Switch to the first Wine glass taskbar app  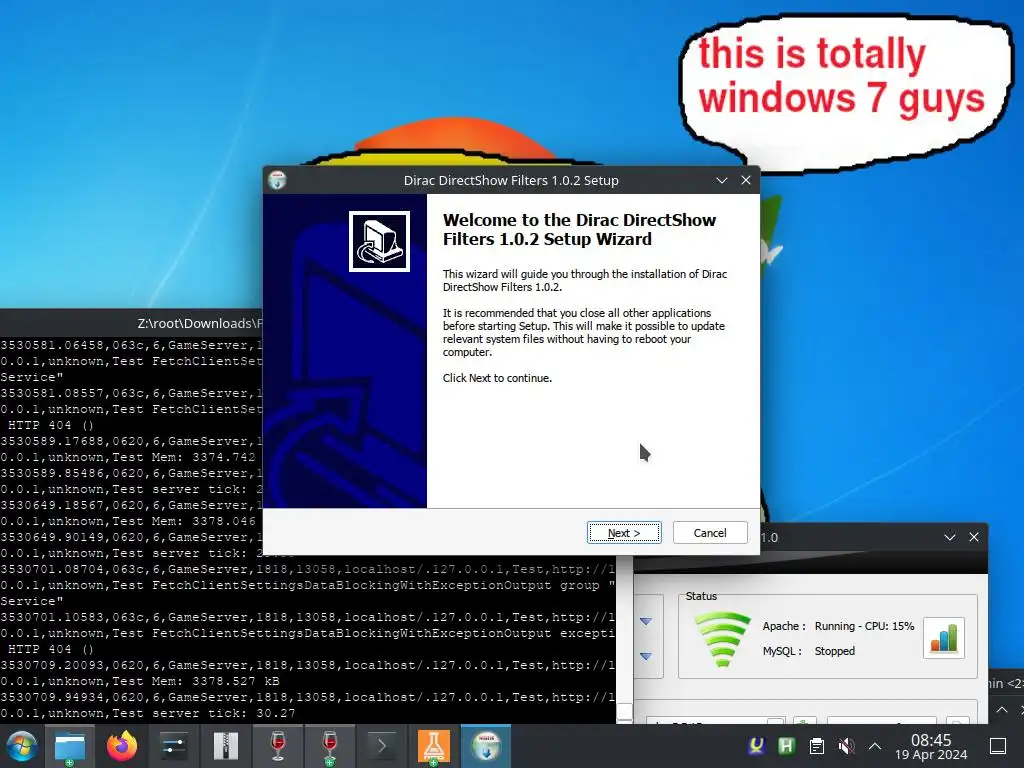[278, 746]
